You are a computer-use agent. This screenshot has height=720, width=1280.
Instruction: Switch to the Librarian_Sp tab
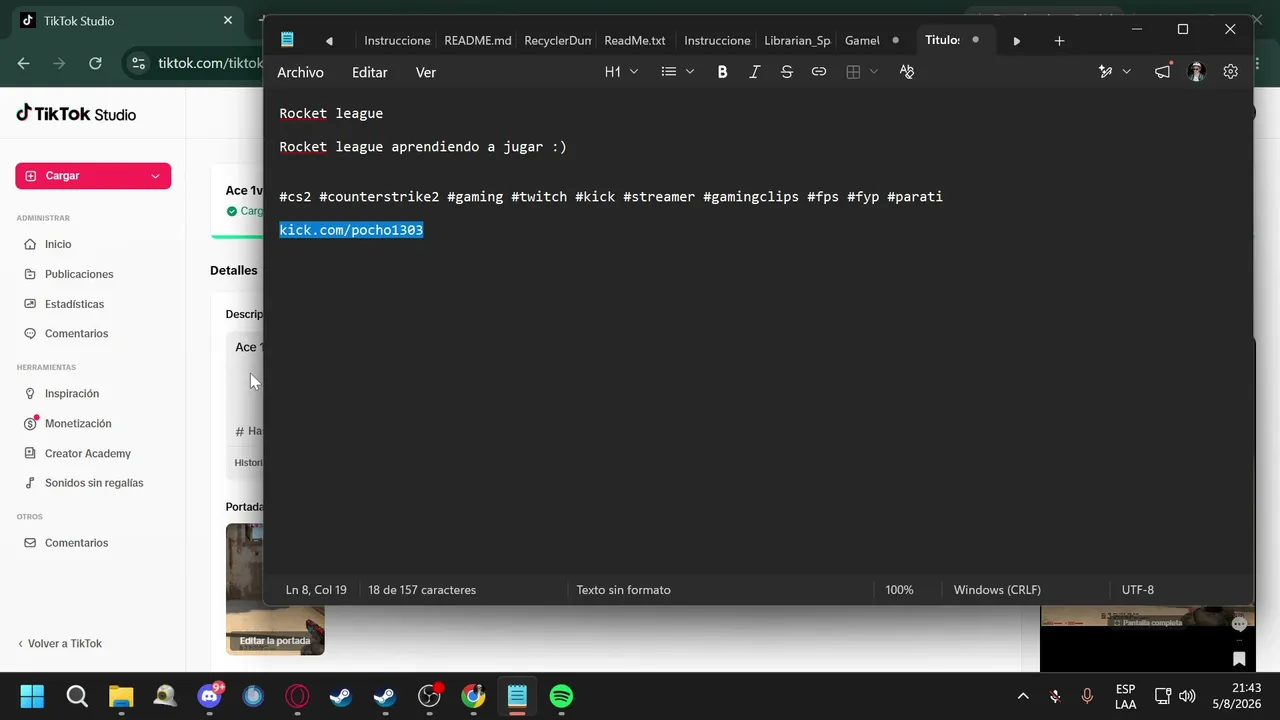click(x=797, y=41)
